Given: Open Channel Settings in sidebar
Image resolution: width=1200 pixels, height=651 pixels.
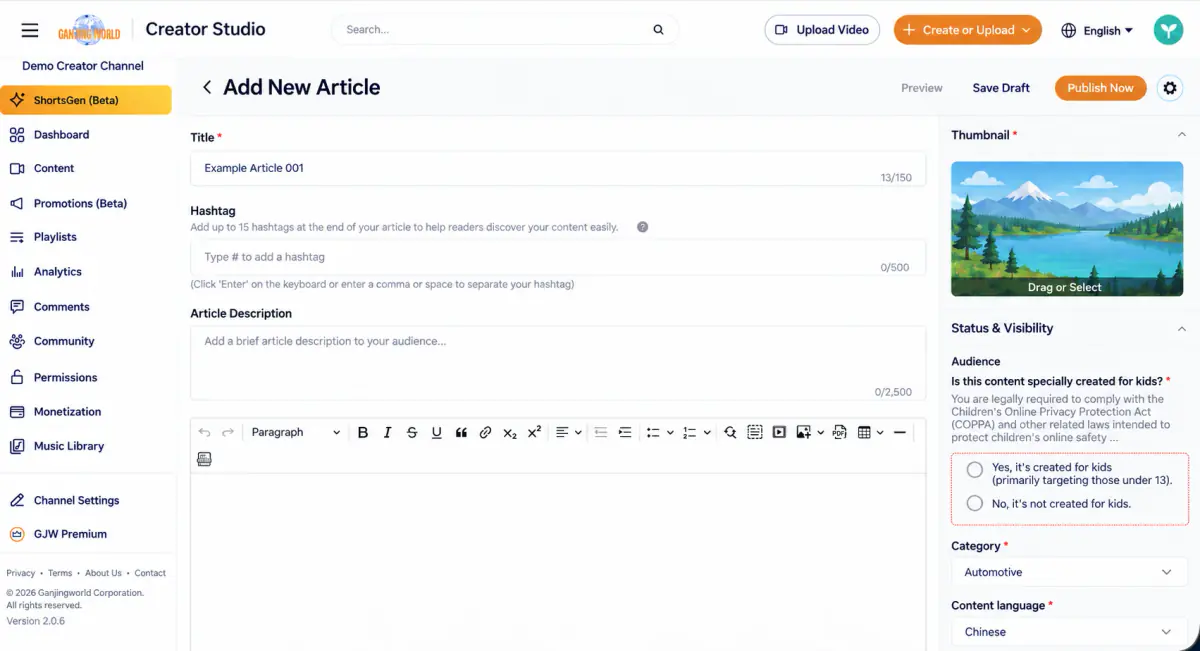Looking at the screenshot, I should click(x=76, y=500).
